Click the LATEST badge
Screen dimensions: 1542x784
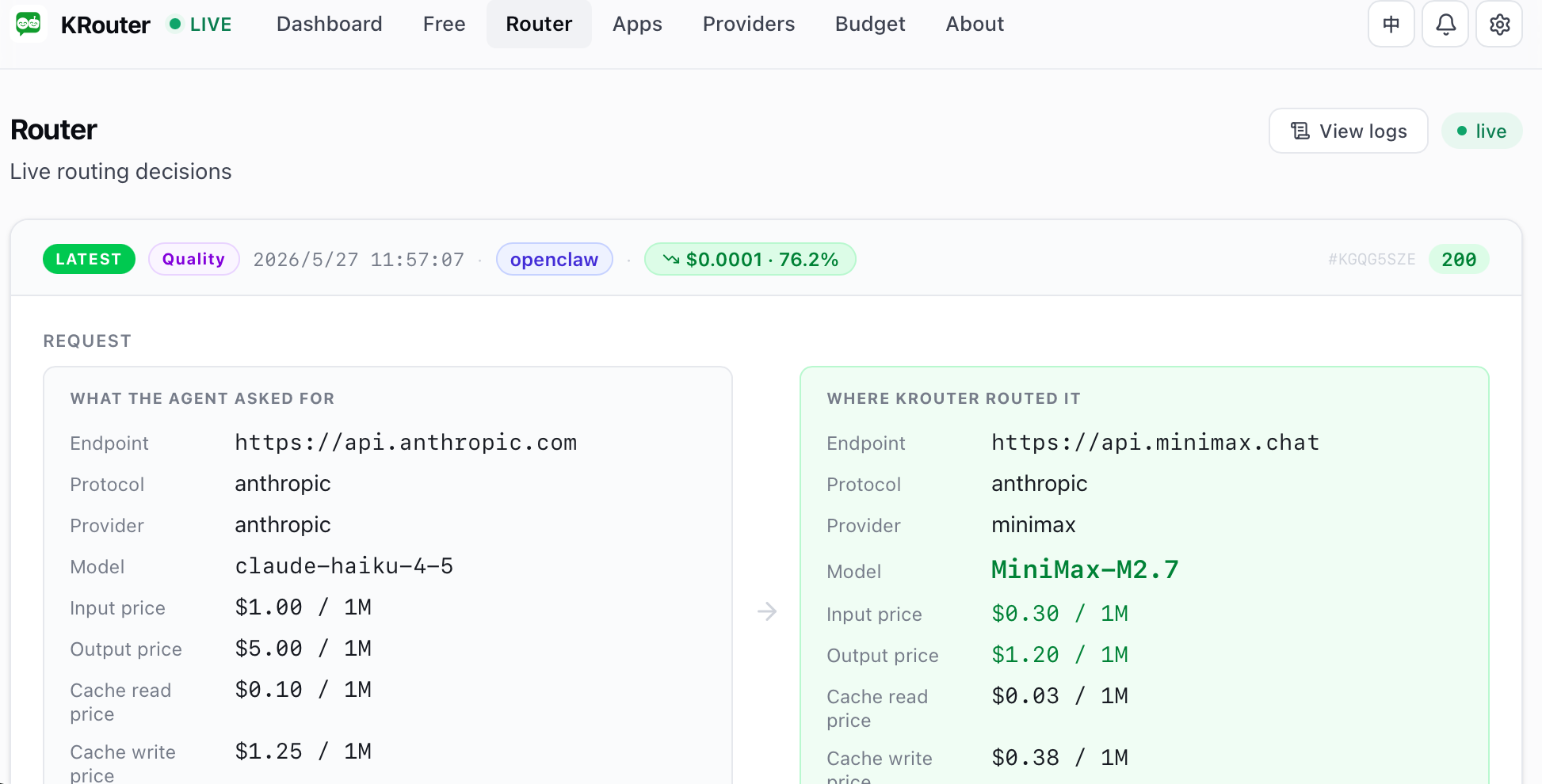pos(89,259)
